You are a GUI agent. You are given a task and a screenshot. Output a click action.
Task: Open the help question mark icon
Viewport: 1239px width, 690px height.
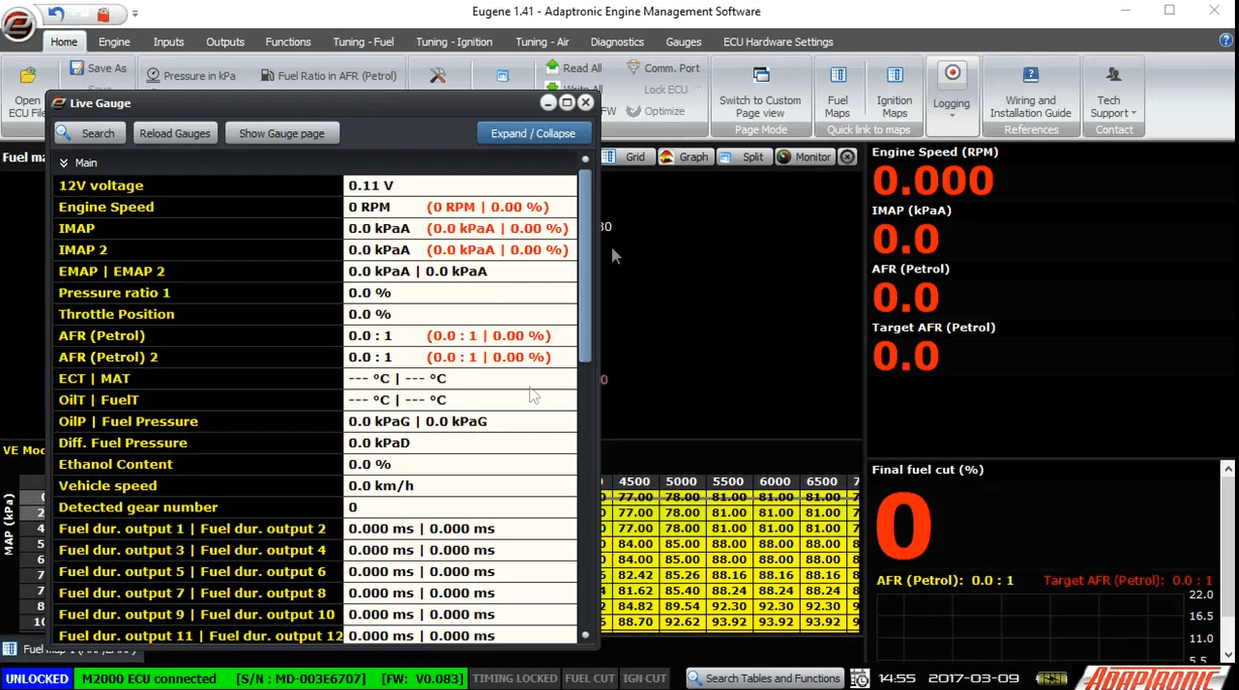[x=1225, y=41]
